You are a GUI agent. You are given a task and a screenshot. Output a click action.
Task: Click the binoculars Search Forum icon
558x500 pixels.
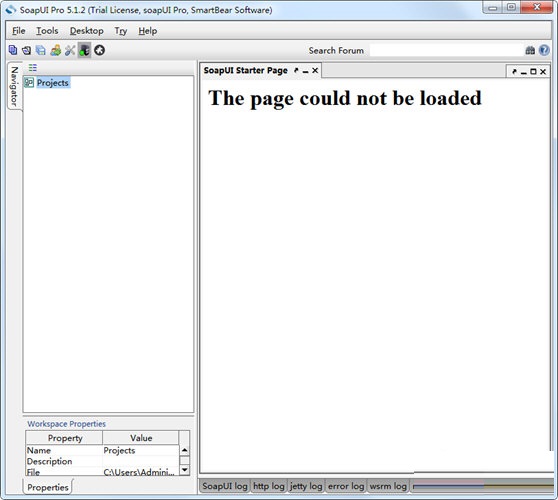pyautogui.click(x=530, y=51)
